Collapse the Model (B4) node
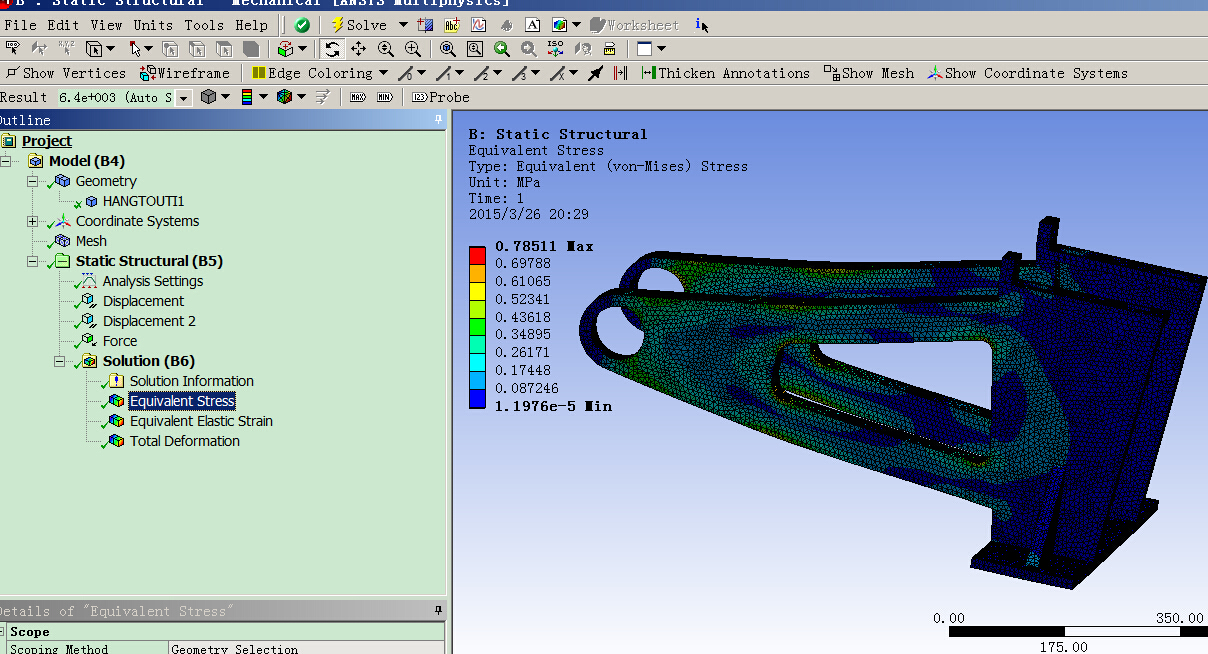 (x=7, y=161)
